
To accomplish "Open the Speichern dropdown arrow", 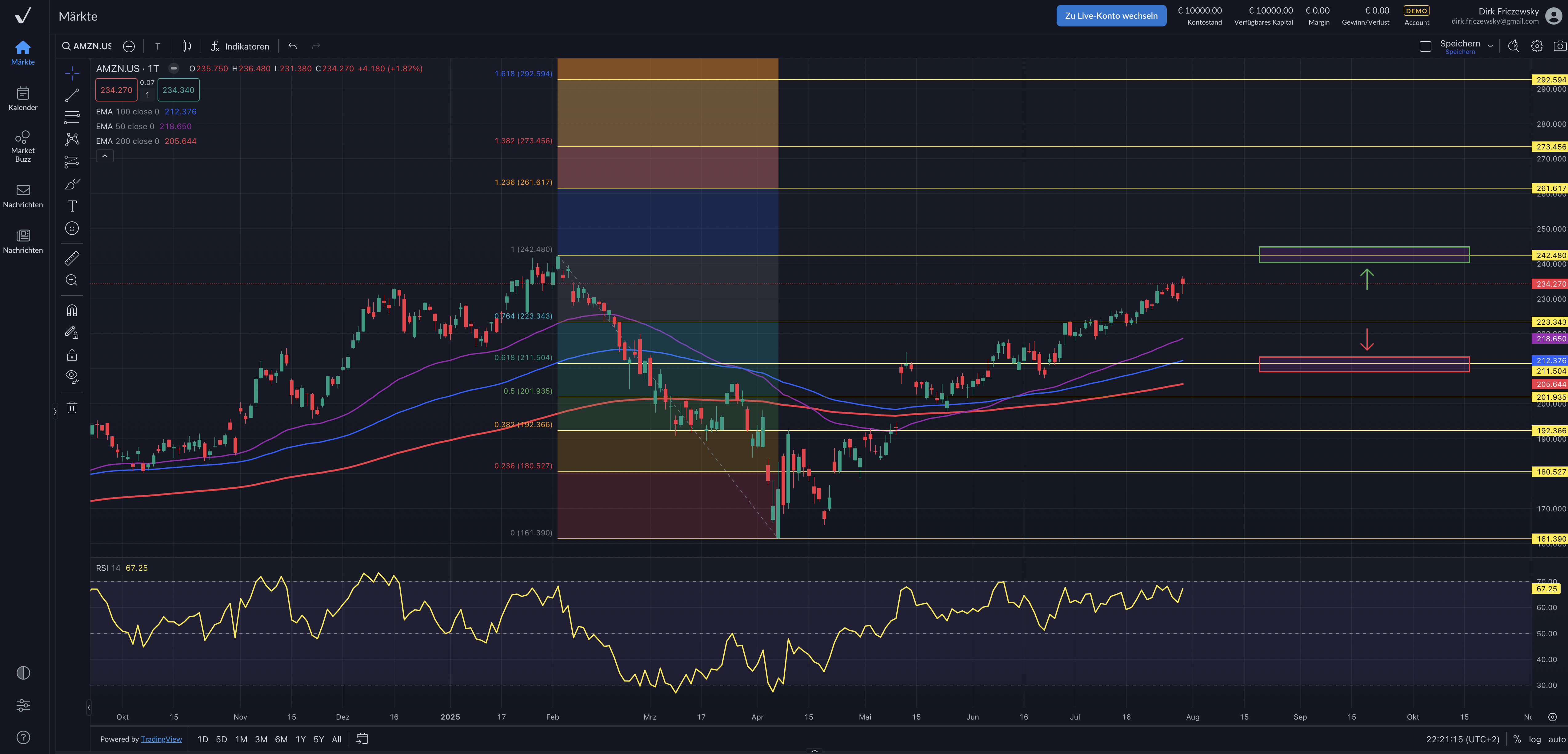I will pyautogui.click(x=1490, y=46).
